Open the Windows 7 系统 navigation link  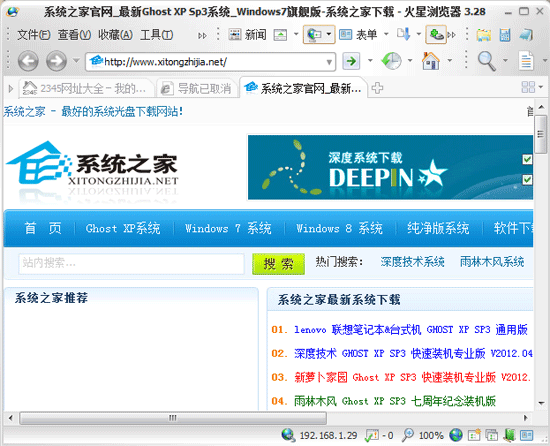click(228, 229)
